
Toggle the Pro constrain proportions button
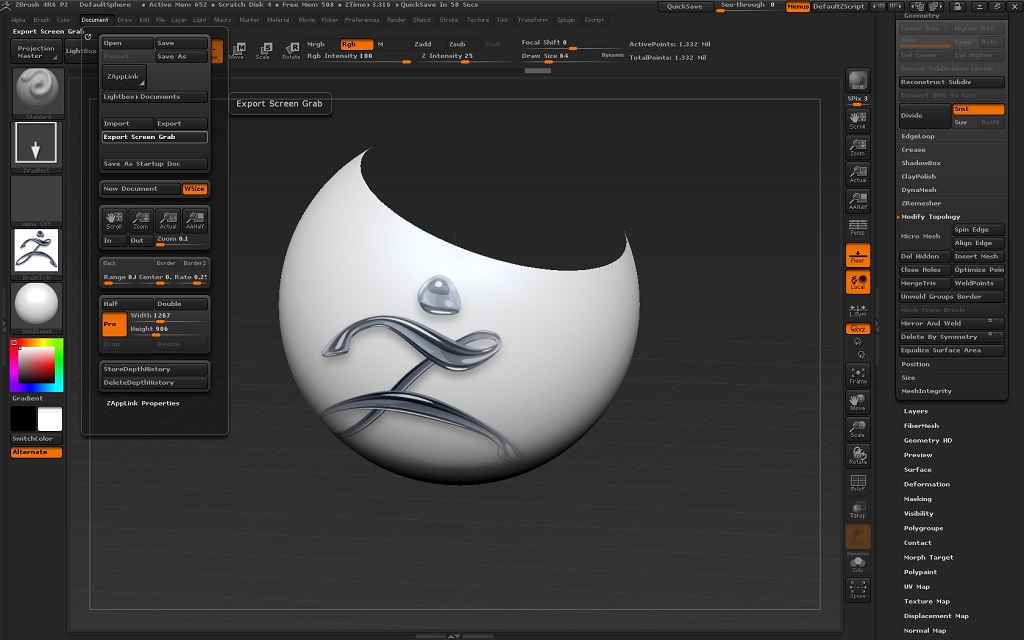(114, 324)
